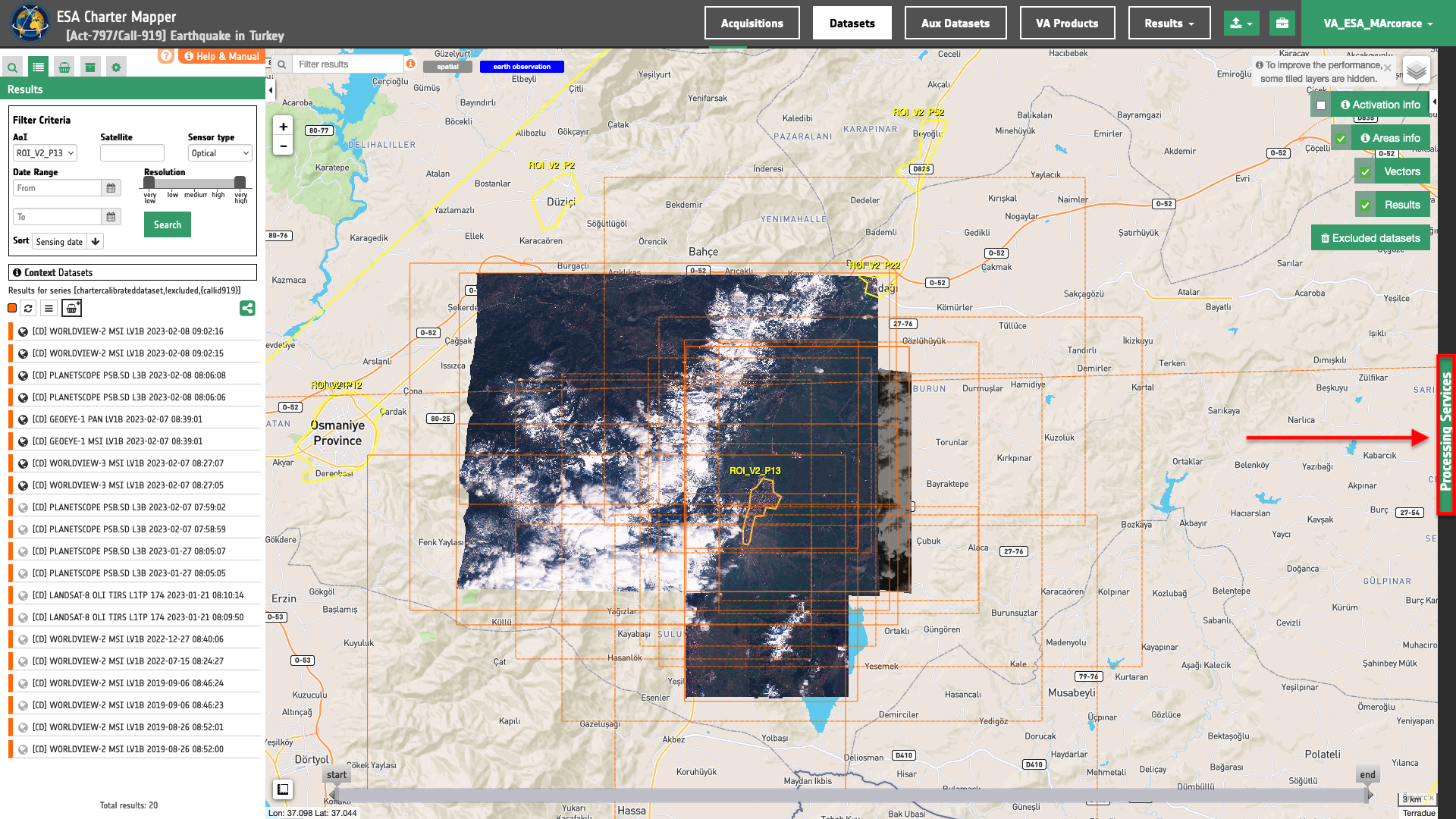This screenshot has height=819, width=1456.
Task: Open the results list tab icon
Action: pos(39,67)
